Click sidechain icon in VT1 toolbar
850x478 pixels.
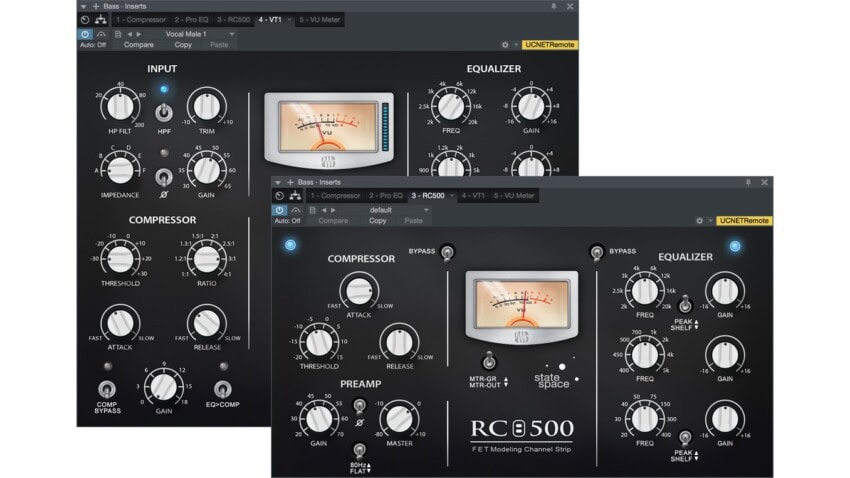pos(101,34)
